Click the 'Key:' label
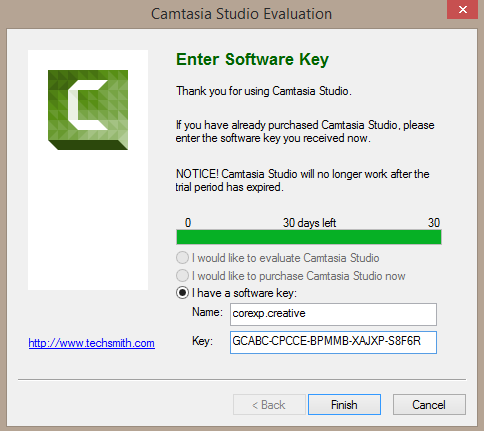The width and height of the screenshot is (484, 431). tap(202, 341)
